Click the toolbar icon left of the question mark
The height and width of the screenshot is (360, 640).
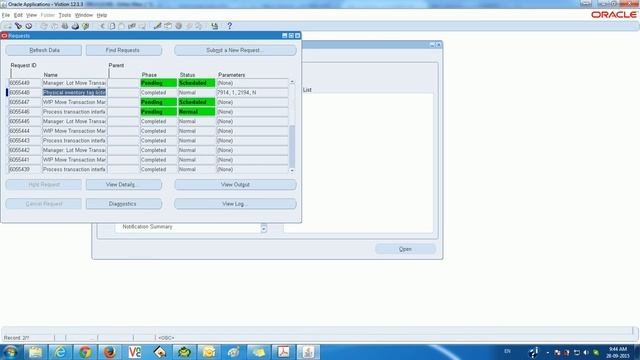[x=215, y=26]
